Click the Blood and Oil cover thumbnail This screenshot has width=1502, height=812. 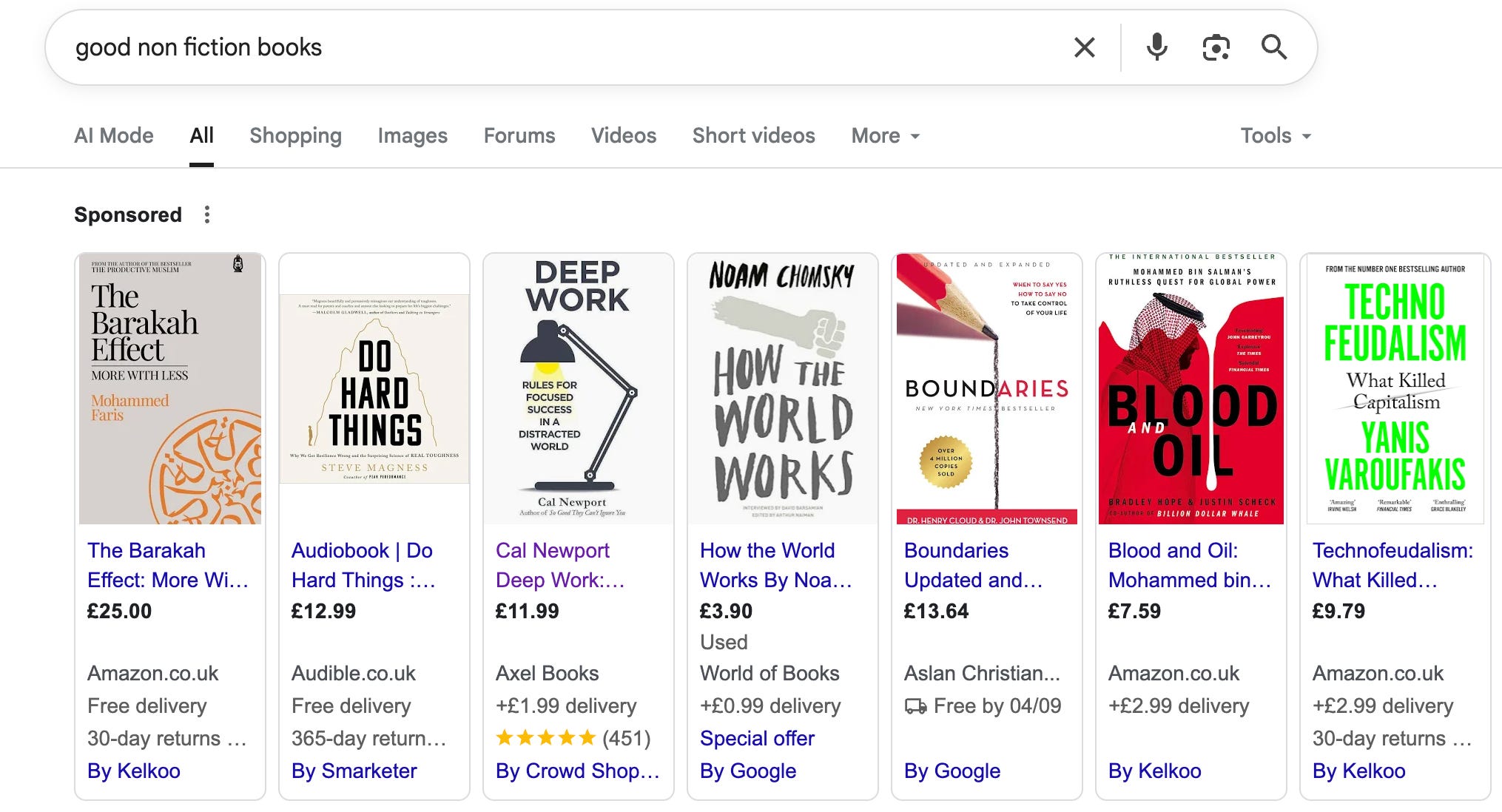click(x=1191, y=389)
